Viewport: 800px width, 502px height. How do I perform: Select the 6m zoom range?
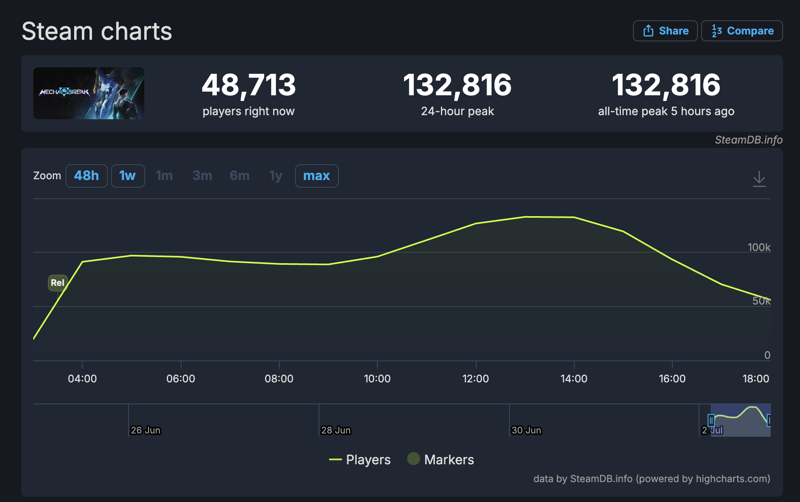click(239, 176)
